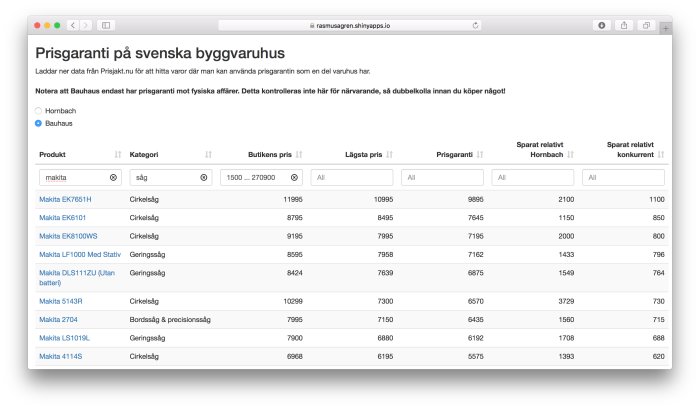This screenshot has height=409, width=700.
Task: Click the Lägsta pris filter field
Action: coord(352,178)
